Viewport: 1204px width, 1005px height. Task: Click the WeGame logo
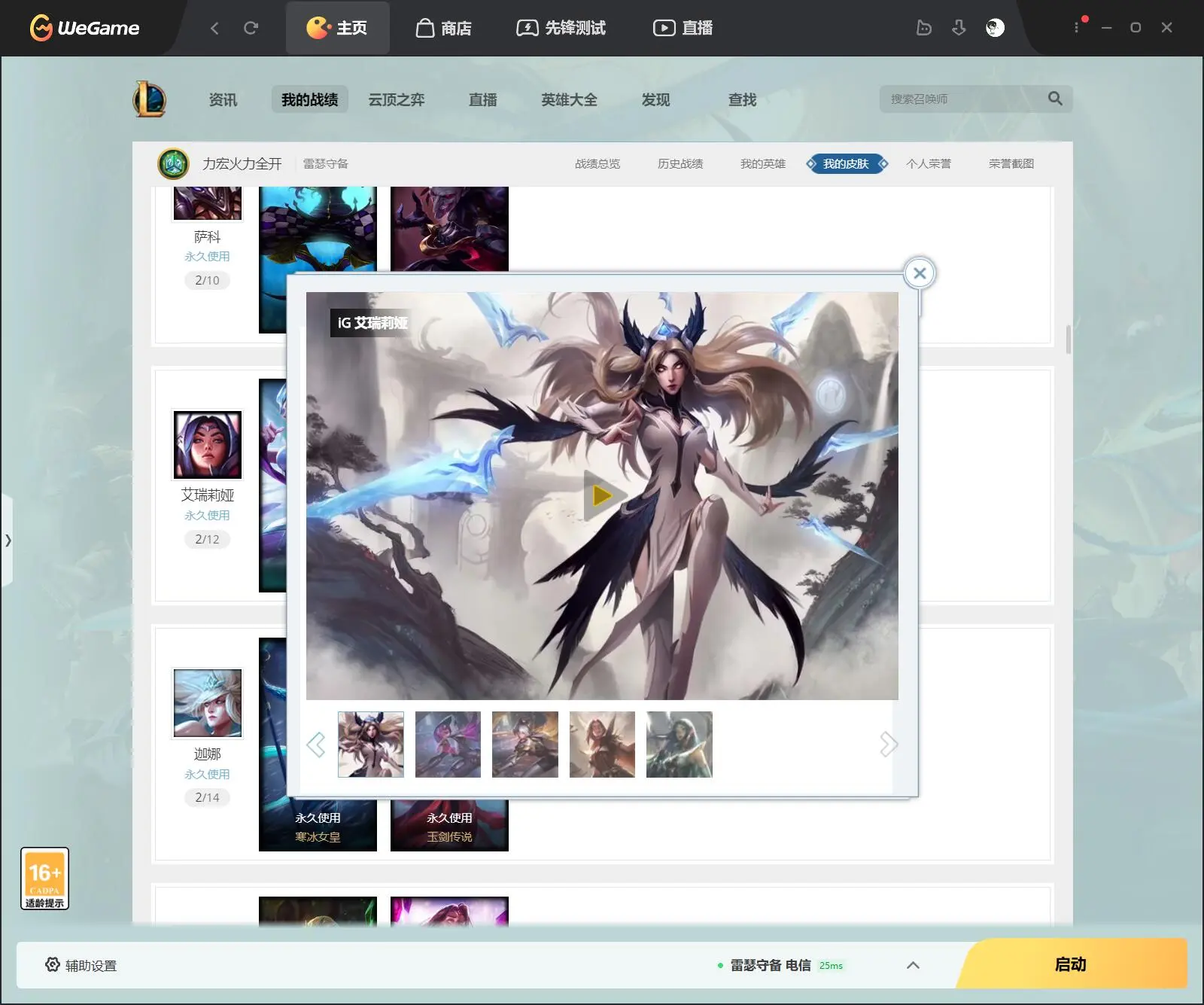point(84,28)
